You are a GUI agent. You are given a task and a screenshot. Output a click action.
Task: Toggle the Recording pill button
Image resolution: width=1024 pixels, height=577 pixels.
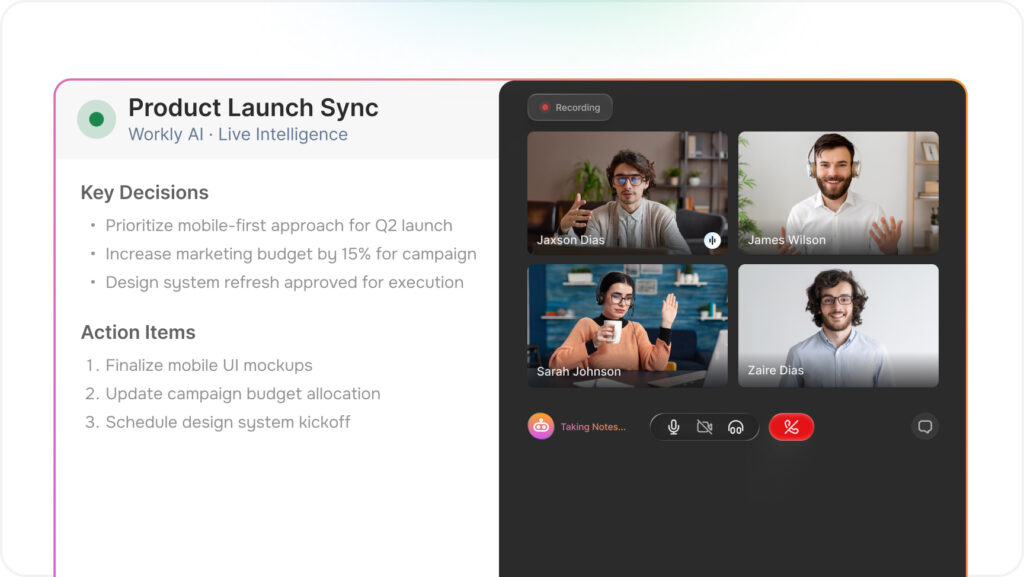point(570,108)
